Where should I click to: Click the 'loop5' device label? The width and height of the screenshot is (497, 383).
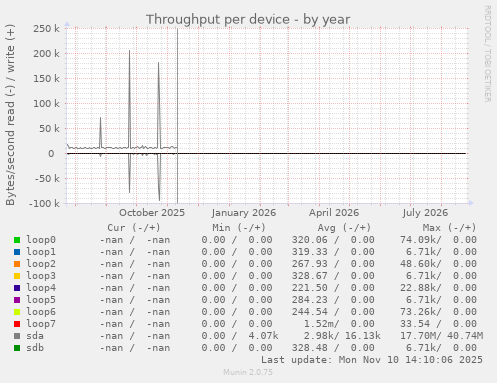click(x=41, y=300)
